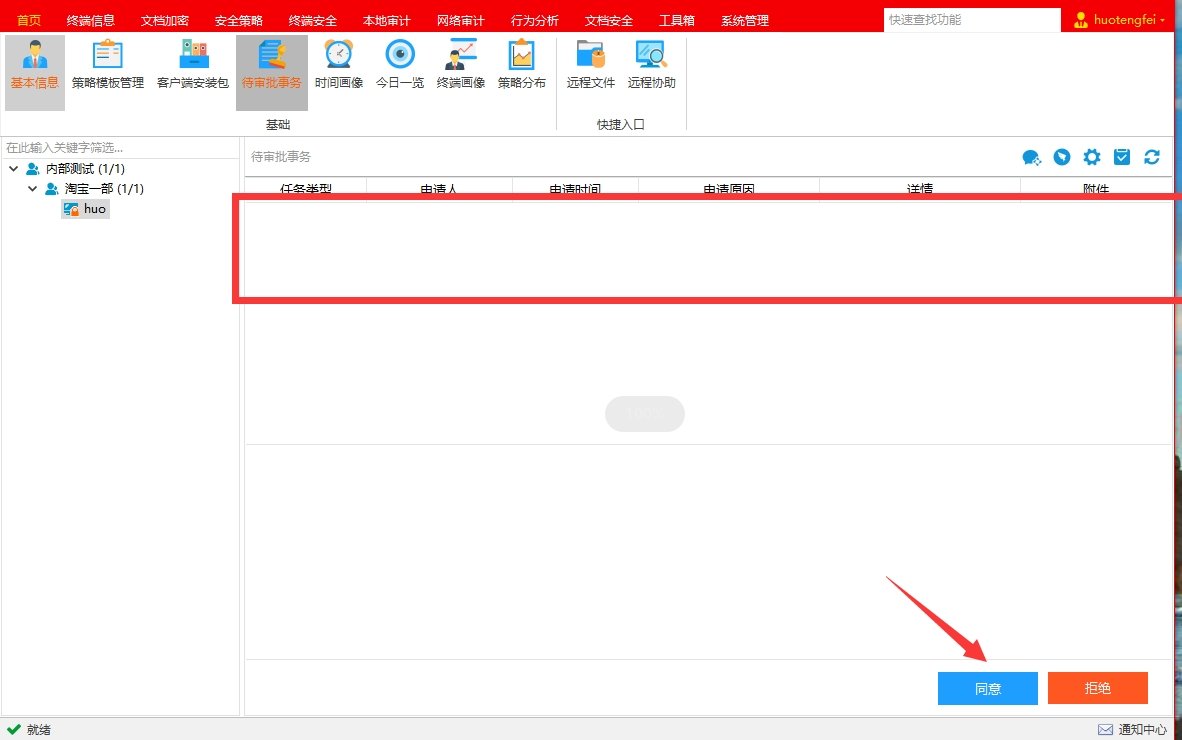Click the 同意 approve button
This screenshot has width=1182, height=740.
[x=987, y=688]
